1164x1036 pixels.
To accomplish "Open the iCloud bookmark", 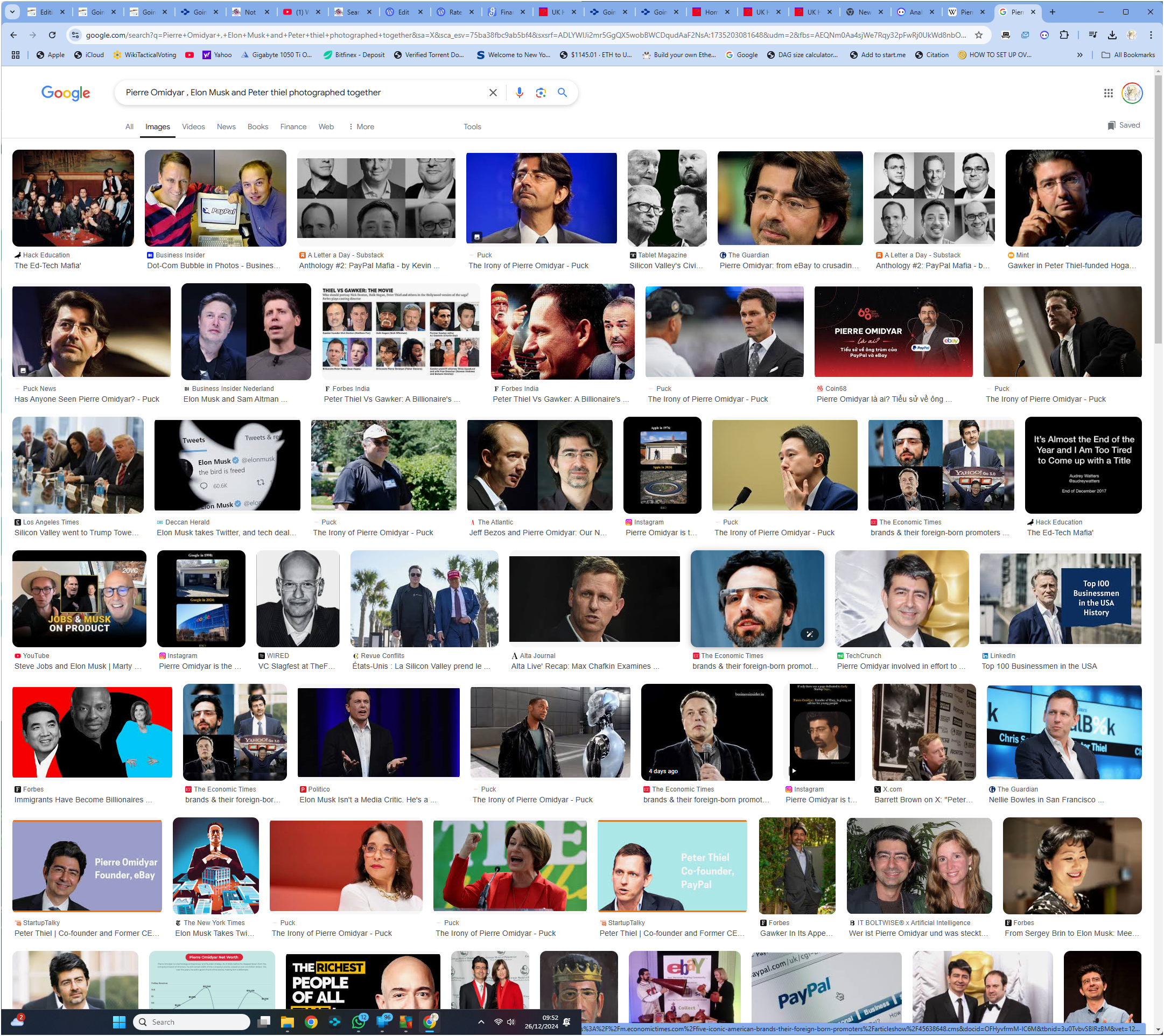I will tap(89, 55).
